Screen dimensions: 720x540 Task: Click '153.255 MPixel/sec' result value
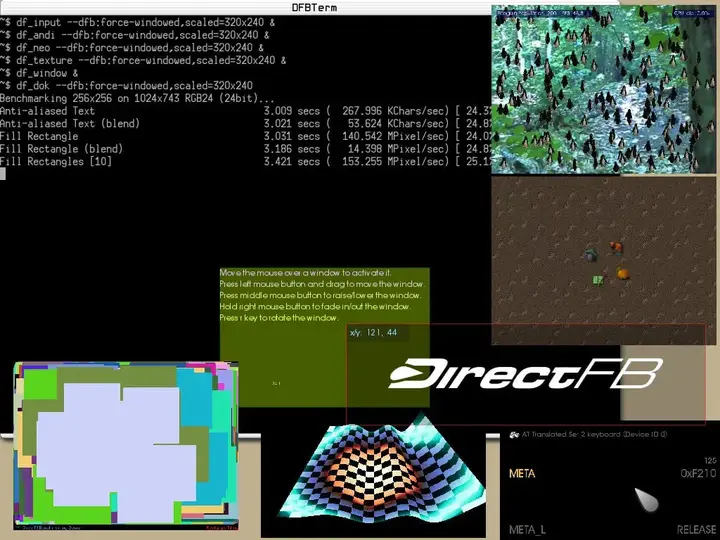[394, 162]
